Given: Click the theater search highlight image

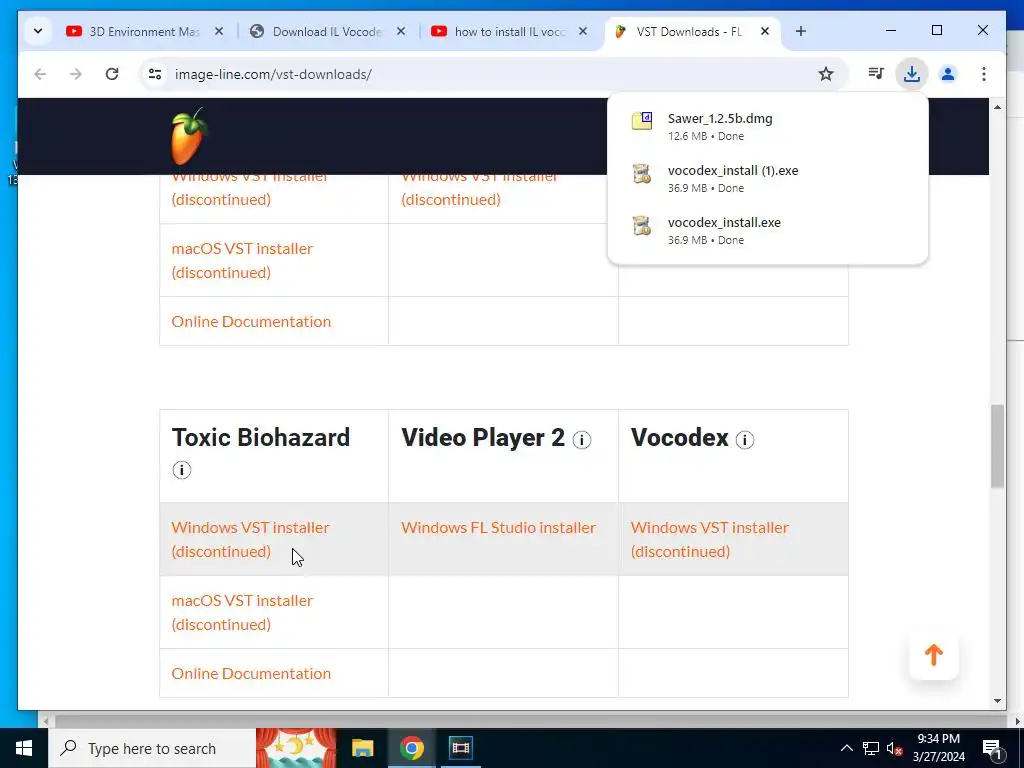Looking at the screenshot, I should (296, 748).
